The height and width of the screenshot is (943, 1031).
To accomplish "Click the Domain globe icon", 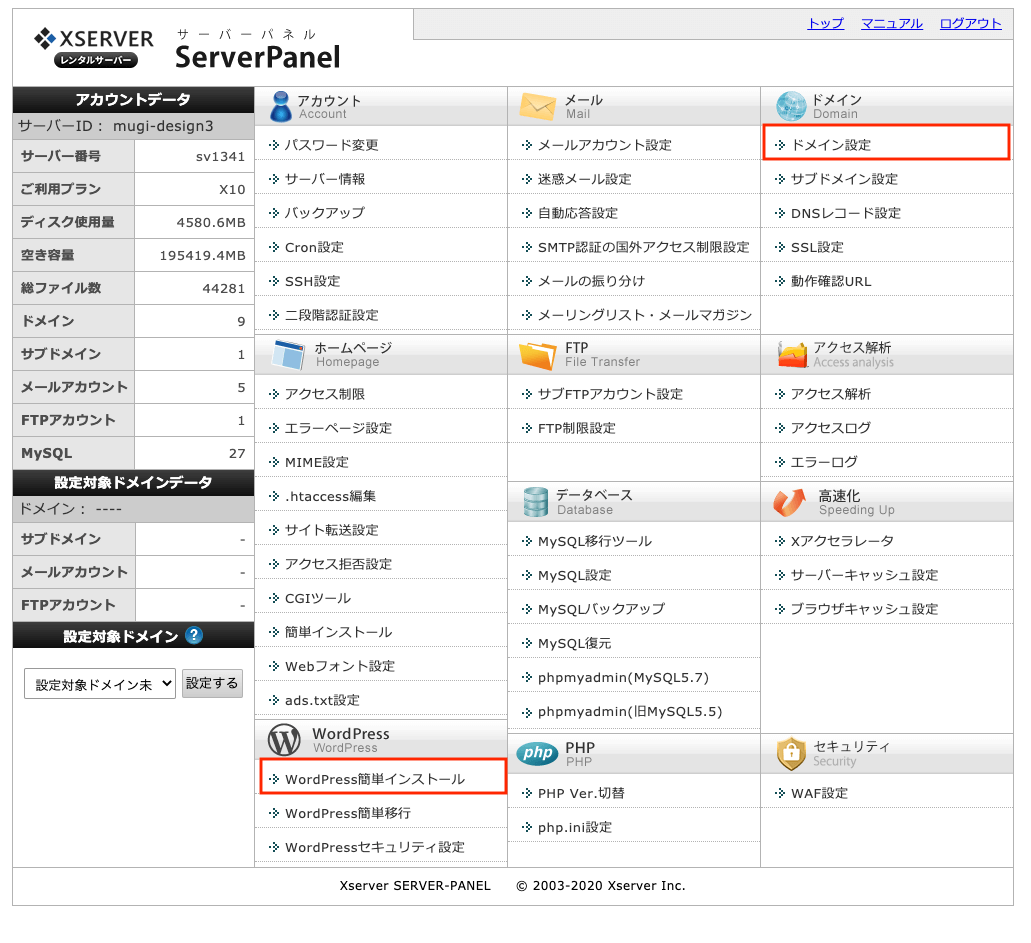I will 790,106.
